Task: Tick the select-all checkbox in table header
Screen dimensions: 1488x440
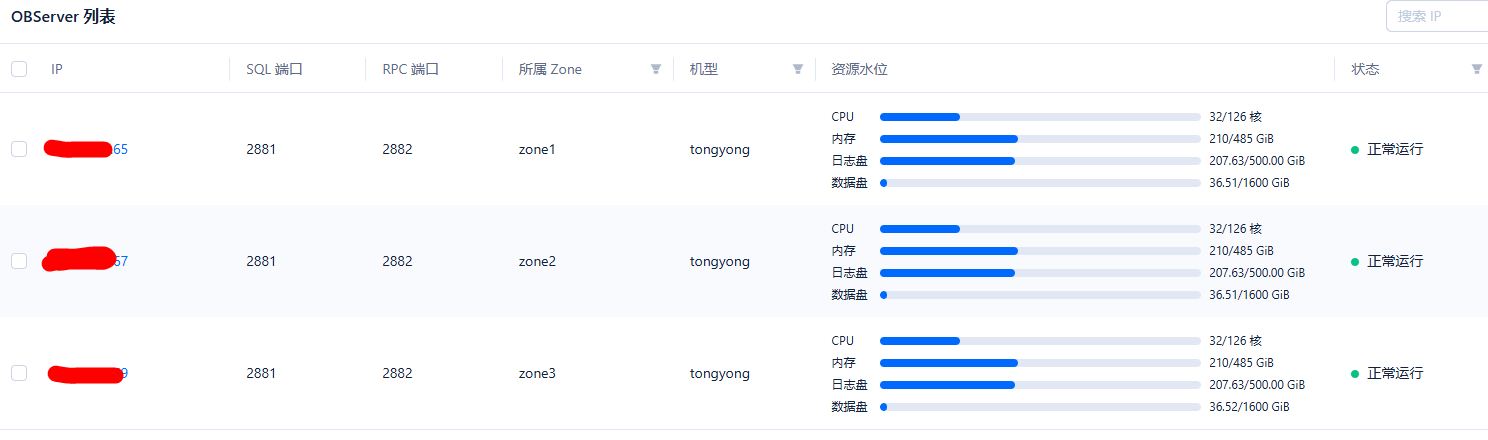Action: [x=19, y=69]
